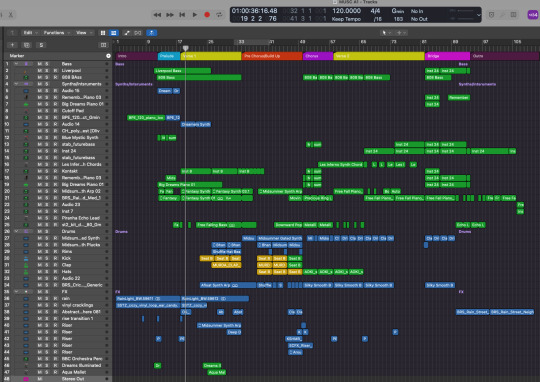This screenshot has width=540, height=382.
Task: Click the rain track audio icon
Action: pos(26,299)
